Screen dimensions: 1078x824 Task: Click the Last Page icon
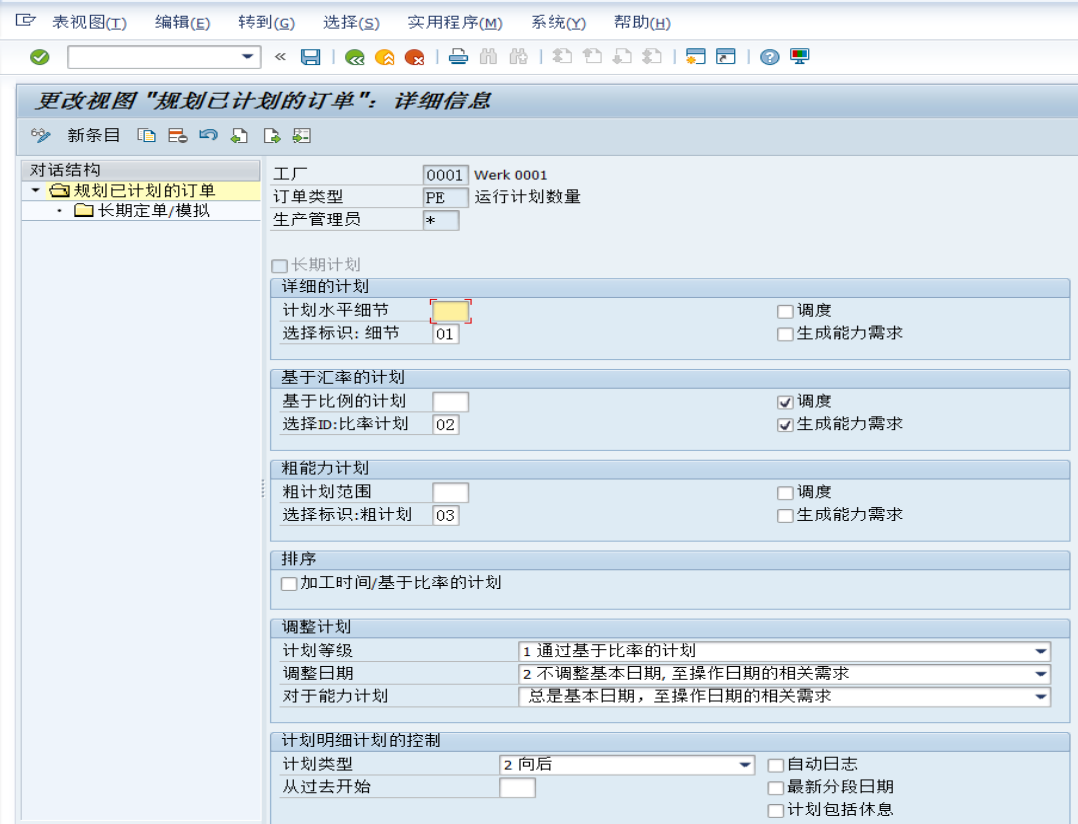click(x=652, y=57)
